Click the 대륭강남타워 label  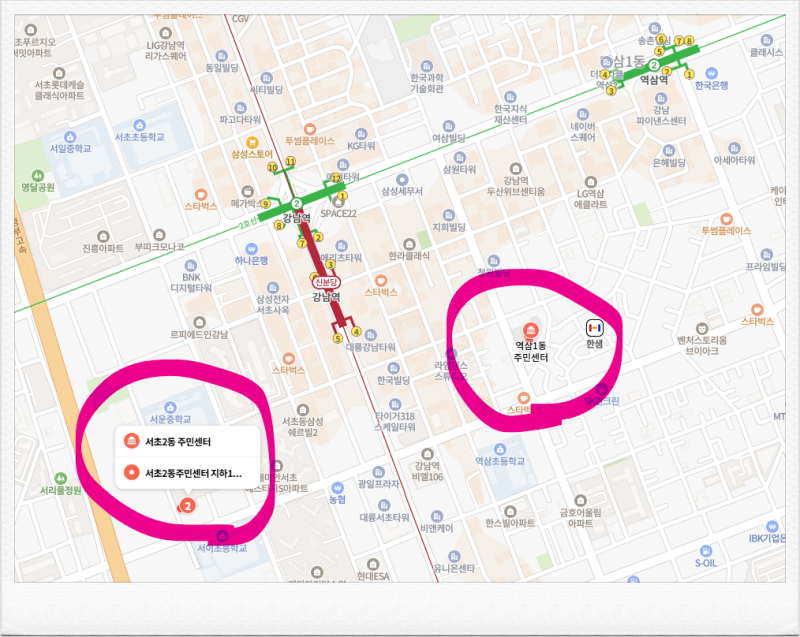(371, 347)
